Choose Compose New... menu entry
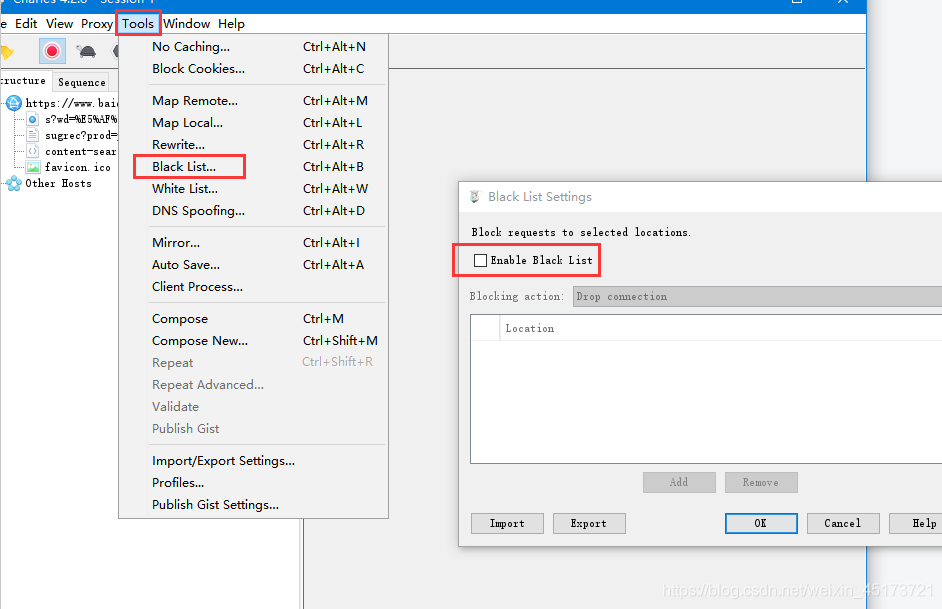The image size is (942, 609). (253, 341)
